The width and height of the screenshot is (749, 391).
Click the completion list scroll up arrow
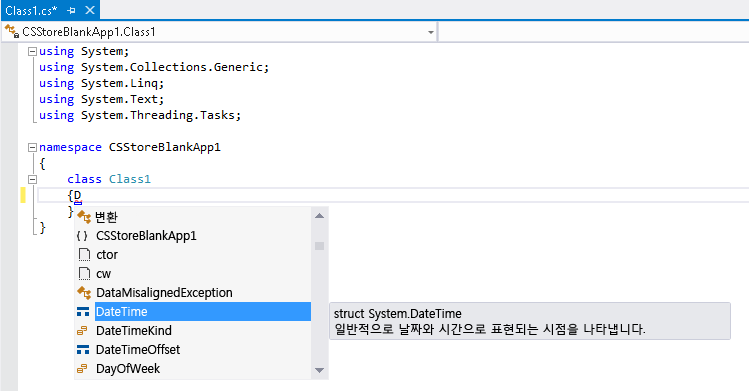click(320, 216)
